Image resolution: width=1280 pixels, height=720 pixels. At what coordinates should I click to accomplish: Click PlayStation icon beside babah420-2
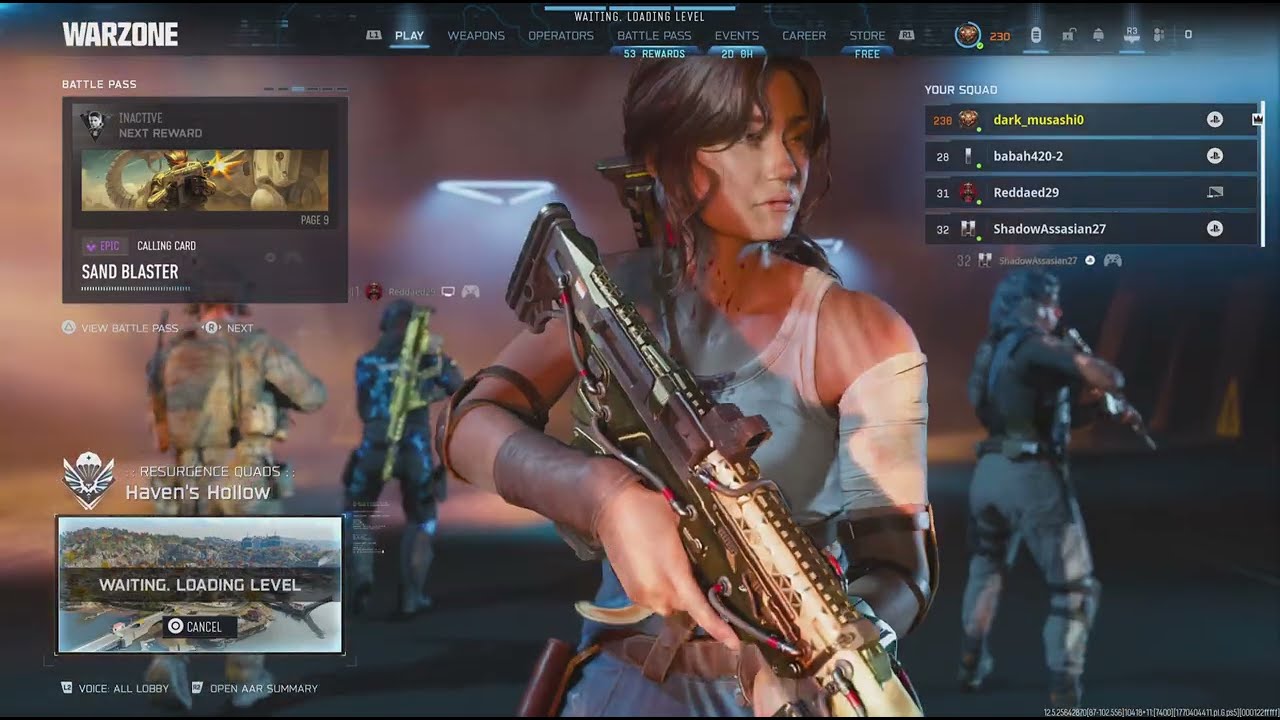(1215, 156)
